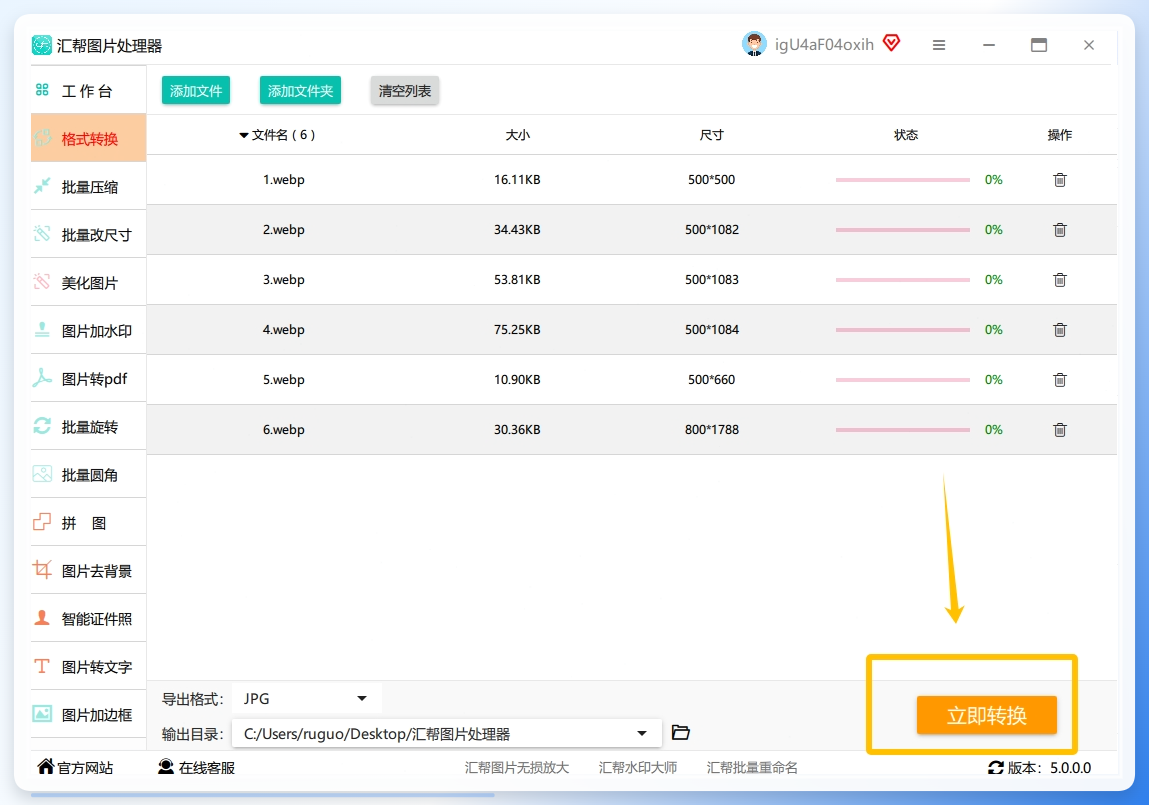1149x805 pixels.
Task: Switch to 批量改尺寸
Action: point(88,234)
